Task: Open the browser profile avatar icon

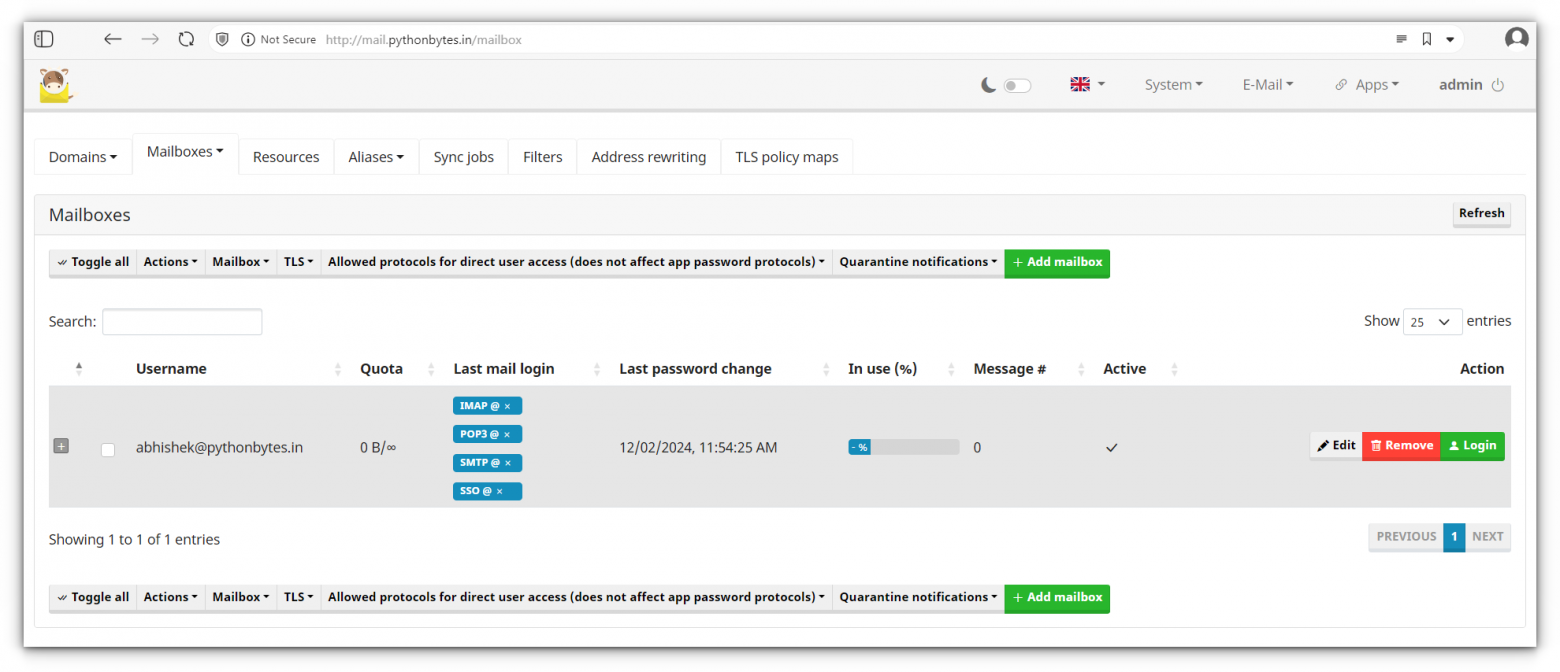Action: click(1516, 39)
